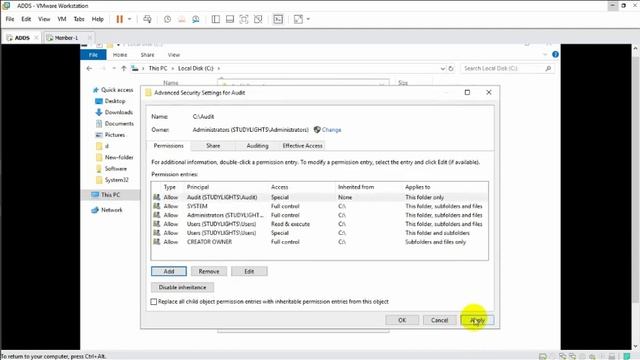Open New-folder in navigation pane

point(119,157)
